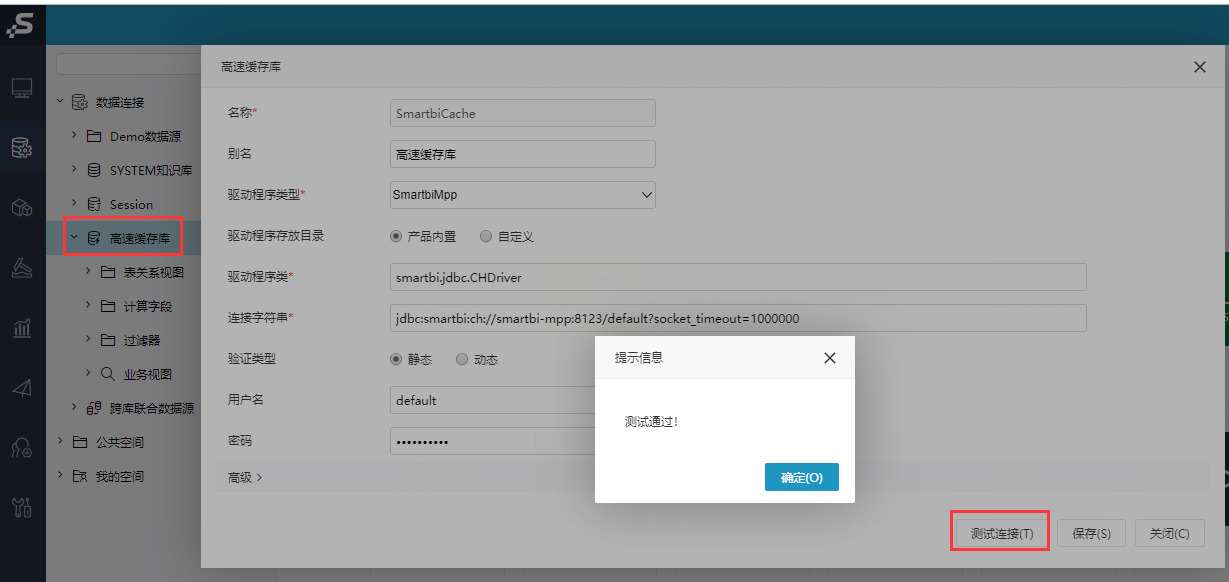The width and height of the screenshot is (1229, 582).
Task: Open the analysis design sidebar icon
Action: (22, 267)
